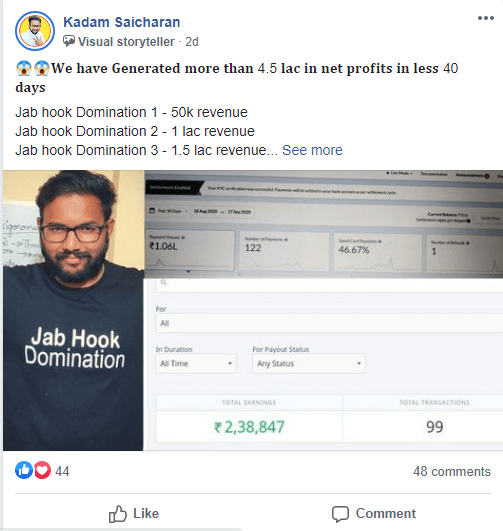Click the total earnings ₹2,38,847 figure
This screenshot has height=531, width=503.
(x=249, y=427)
